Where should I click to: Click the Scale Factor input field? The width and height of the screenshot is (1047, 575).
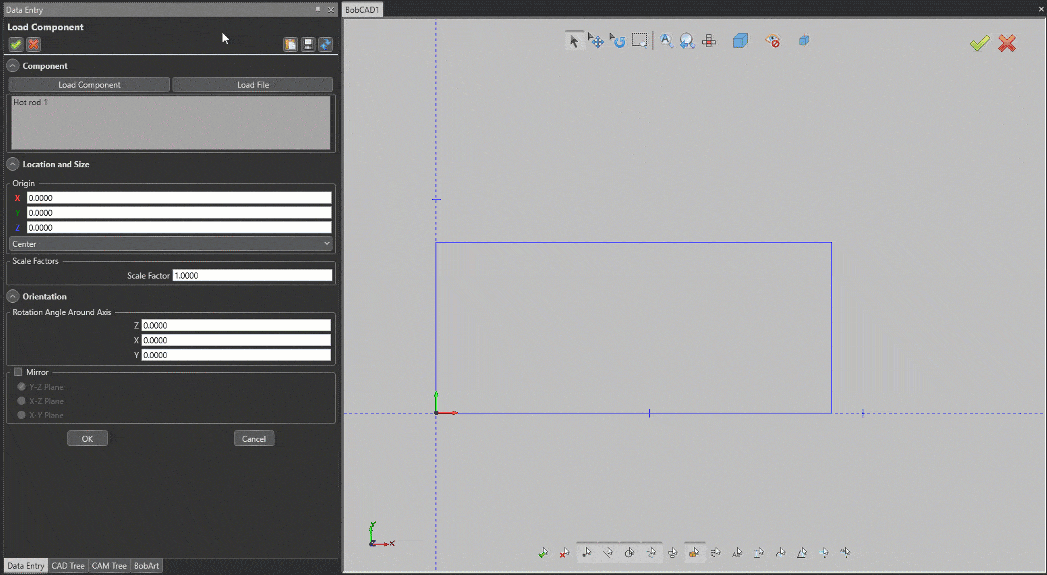click(251, 275)
